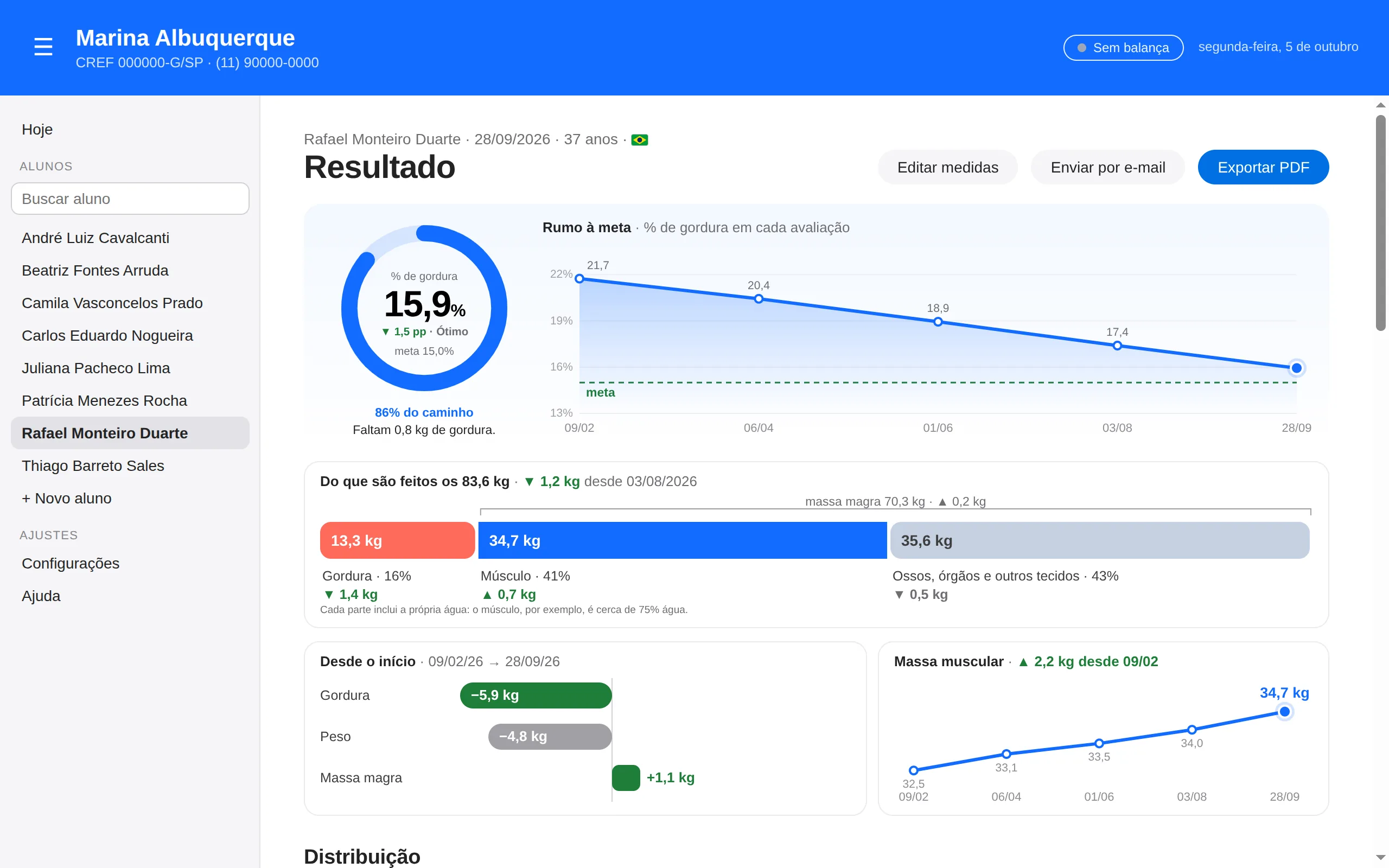Click the 34,0 point on muscle chart

pyautogui.click(x=1192, y=730)
